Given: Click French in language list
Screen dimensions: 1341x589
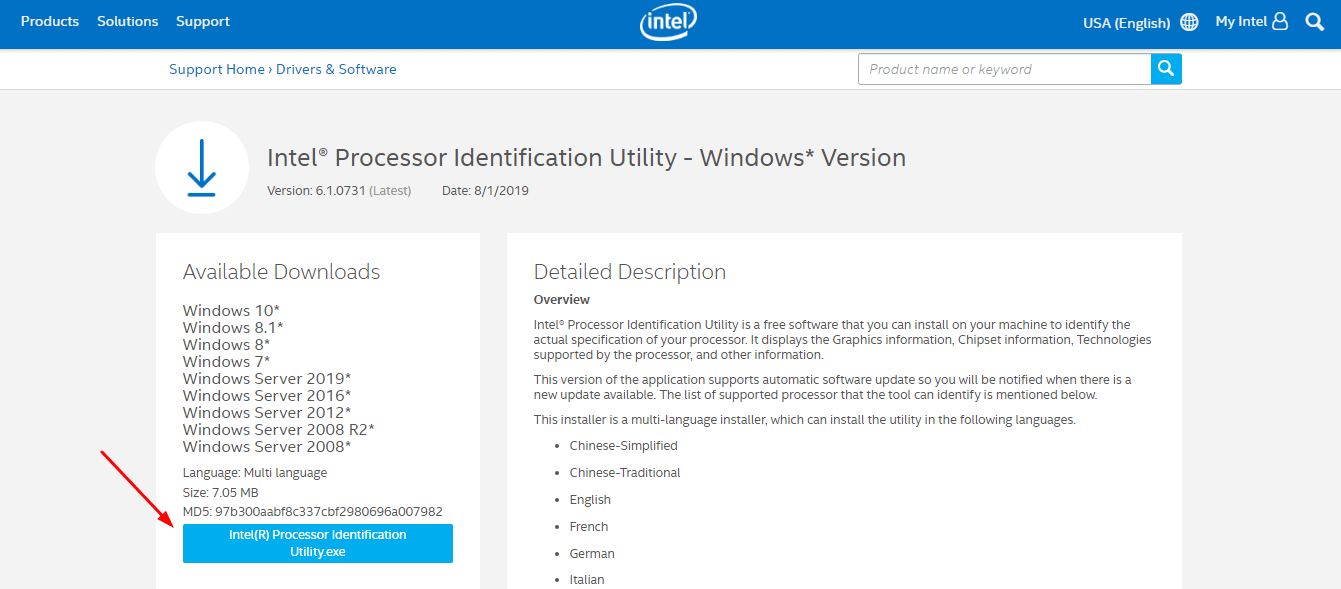Looking at the screenshot, I should [x=589, y=527].
